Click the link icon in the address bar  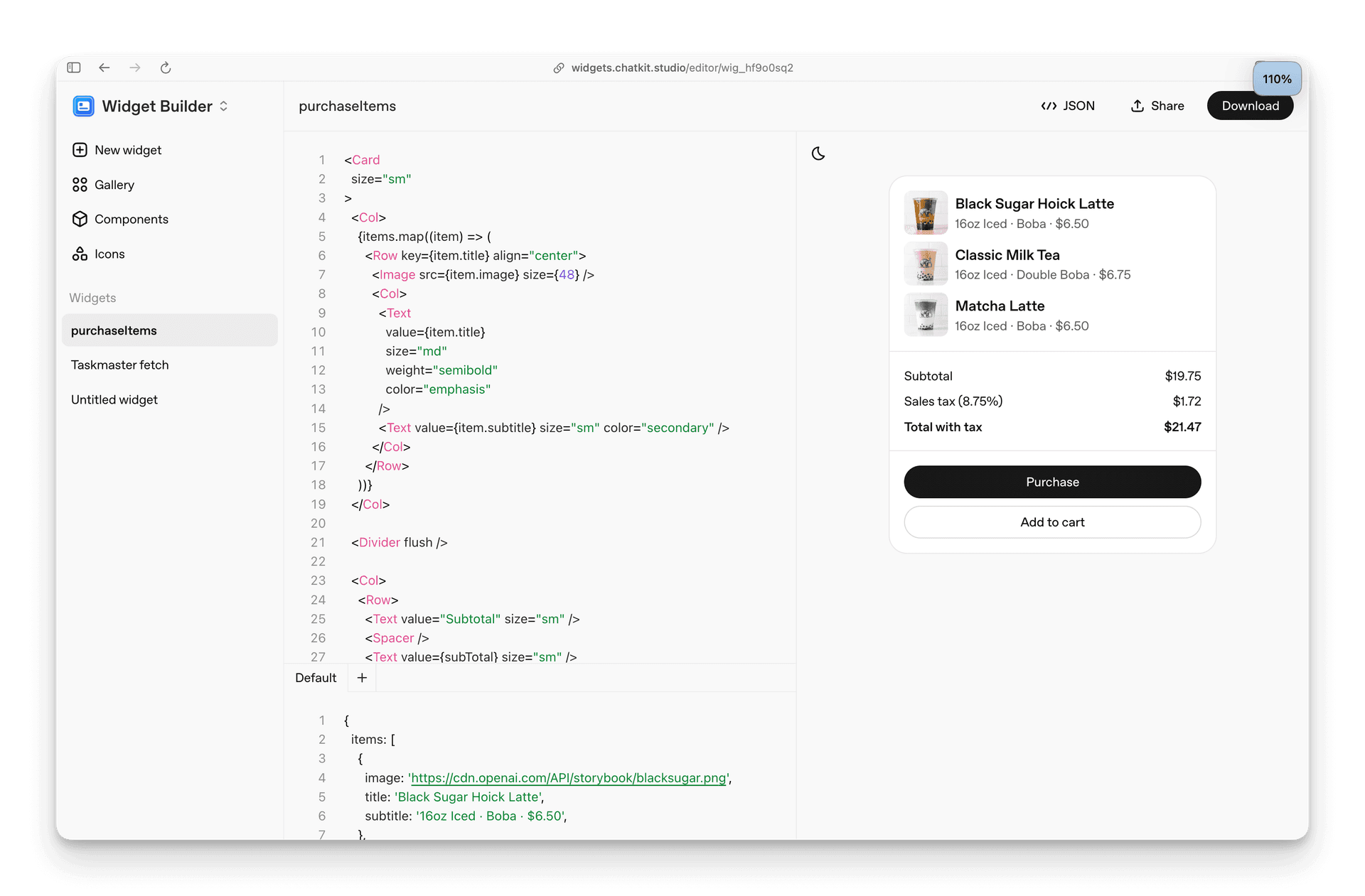coord(559,68)
